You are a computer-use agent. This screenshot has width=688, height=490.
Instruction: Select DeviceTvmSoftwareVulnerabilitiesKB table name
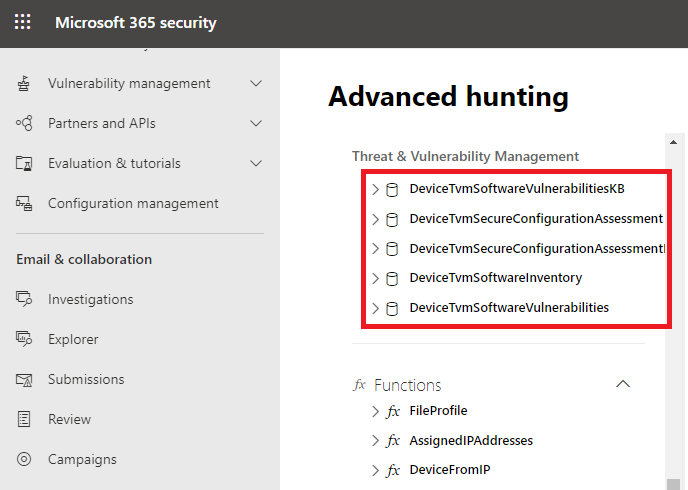tap(517, 189)
